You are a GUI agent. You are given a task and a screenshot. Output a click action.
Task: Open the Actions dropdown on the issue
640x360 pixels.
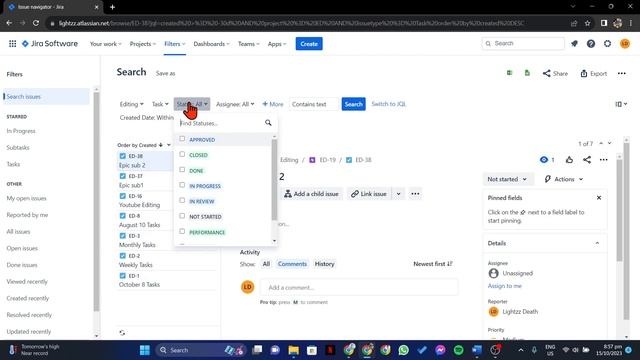point(564,179)
